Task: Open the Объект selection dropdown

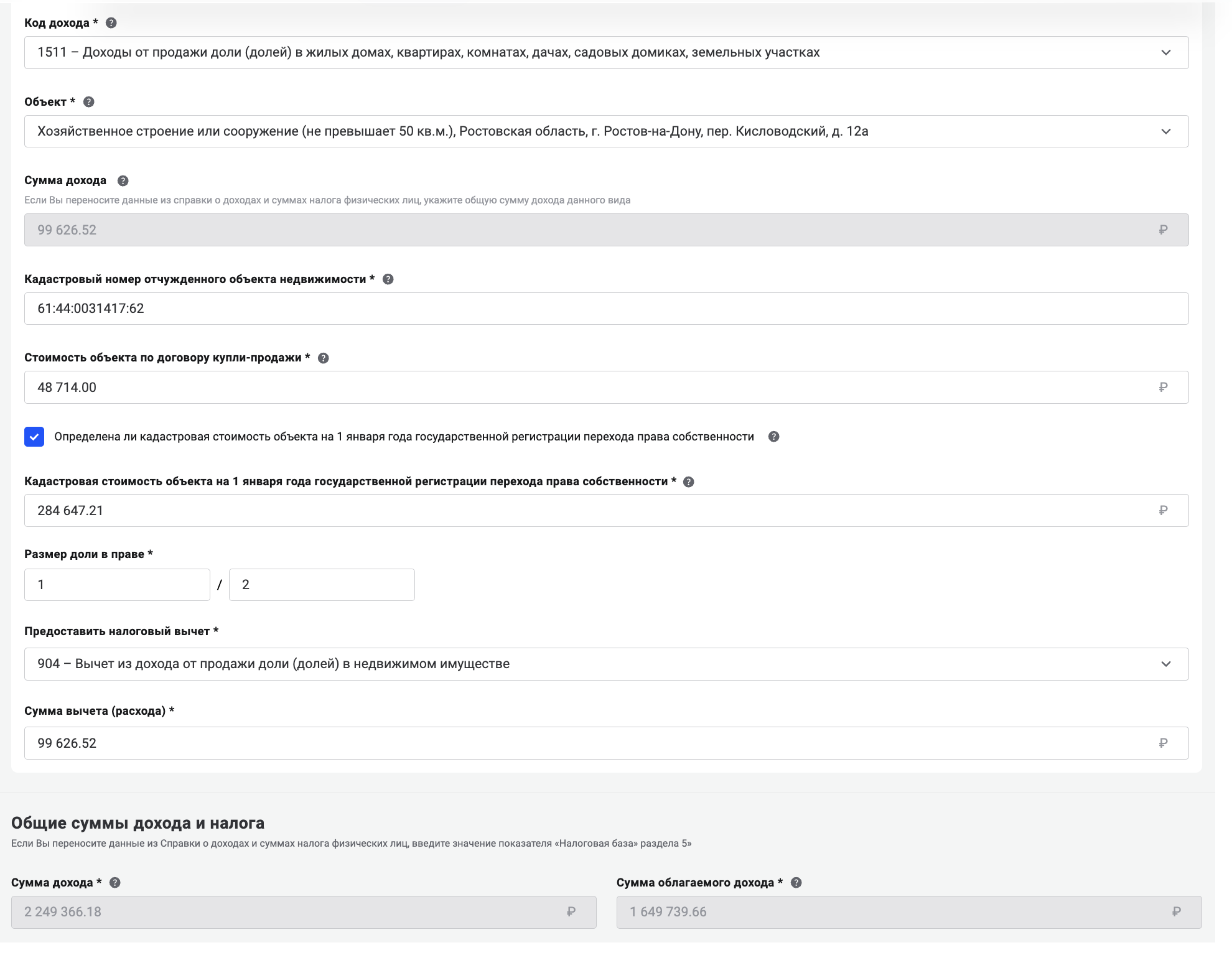Action: pyautogui.click(x=1165, y=131)
